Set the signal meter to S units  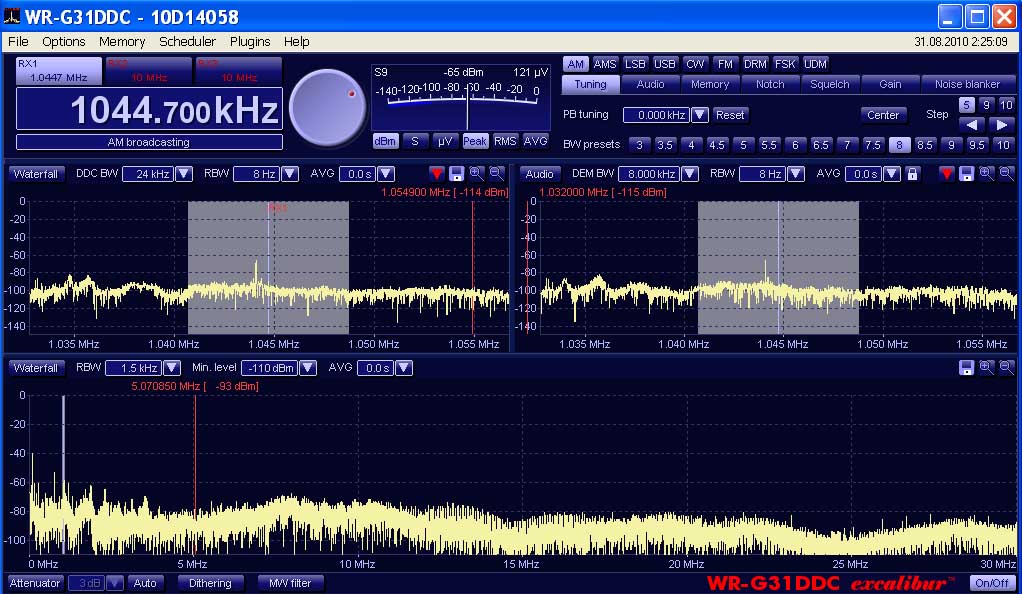click(415, 141)
